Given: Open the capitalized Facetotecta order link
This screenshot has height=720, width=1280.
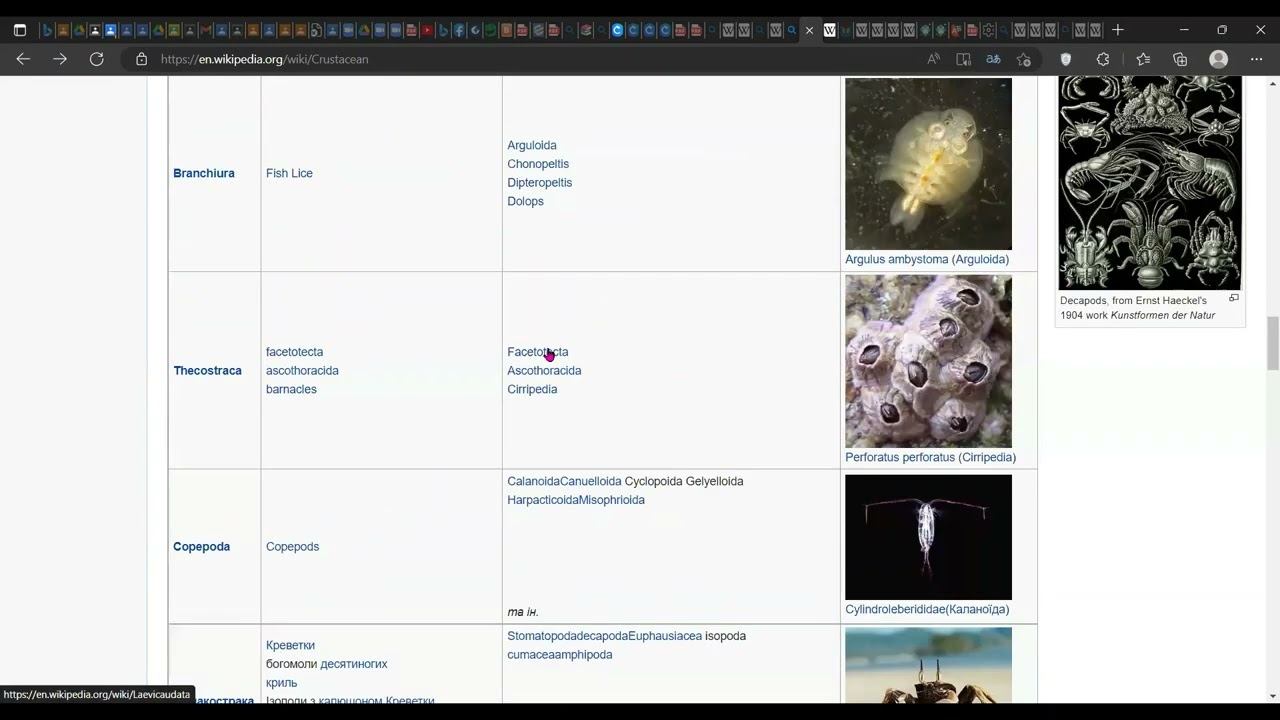Looking at the screenshot, I should tap(537, 352).
